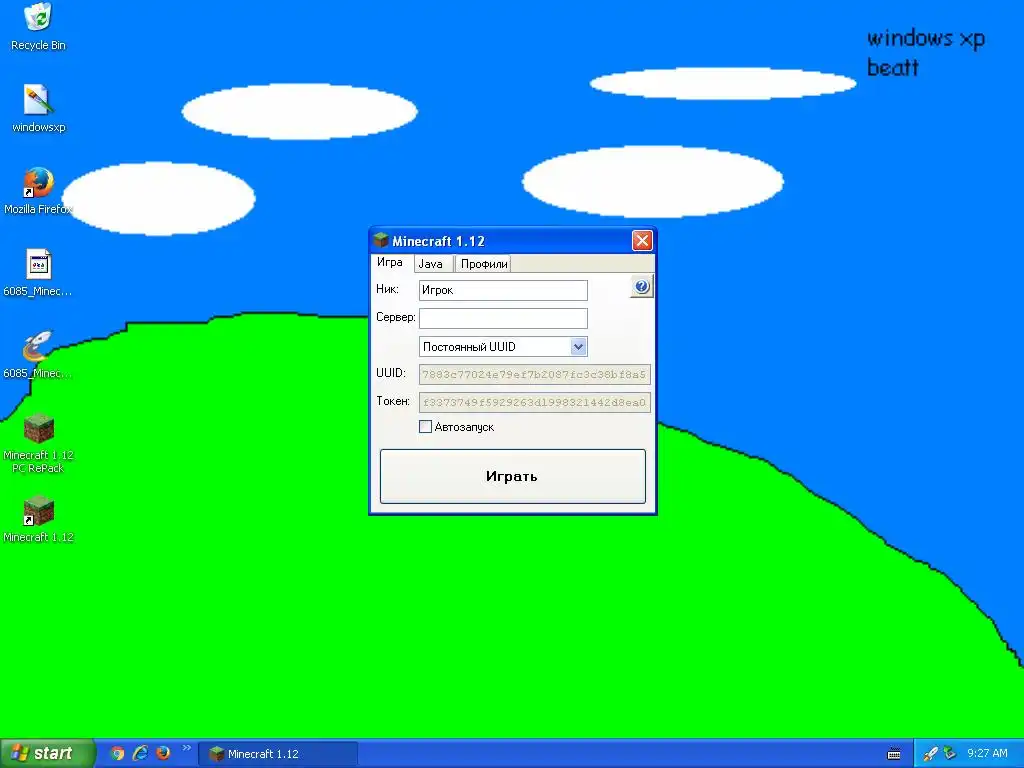Click the Сервер input field
The height and width of the screenshot is (768, 1024).
pos(503,318)
